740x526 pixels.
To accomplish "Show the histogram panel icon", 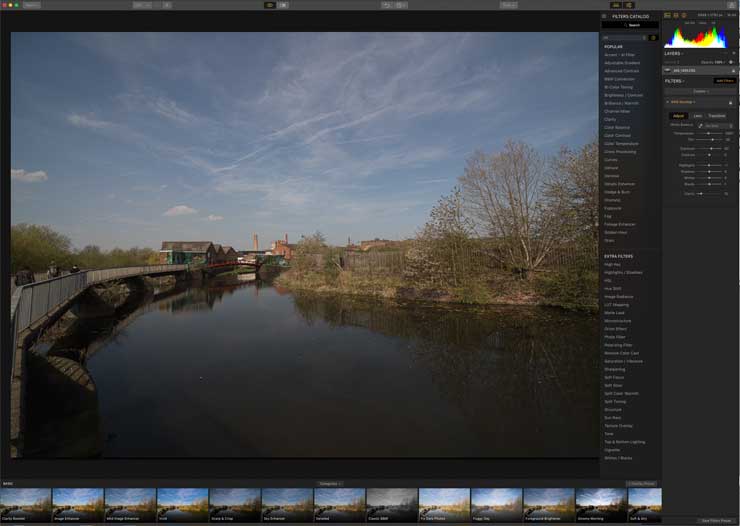I will [x=667, y=16].
